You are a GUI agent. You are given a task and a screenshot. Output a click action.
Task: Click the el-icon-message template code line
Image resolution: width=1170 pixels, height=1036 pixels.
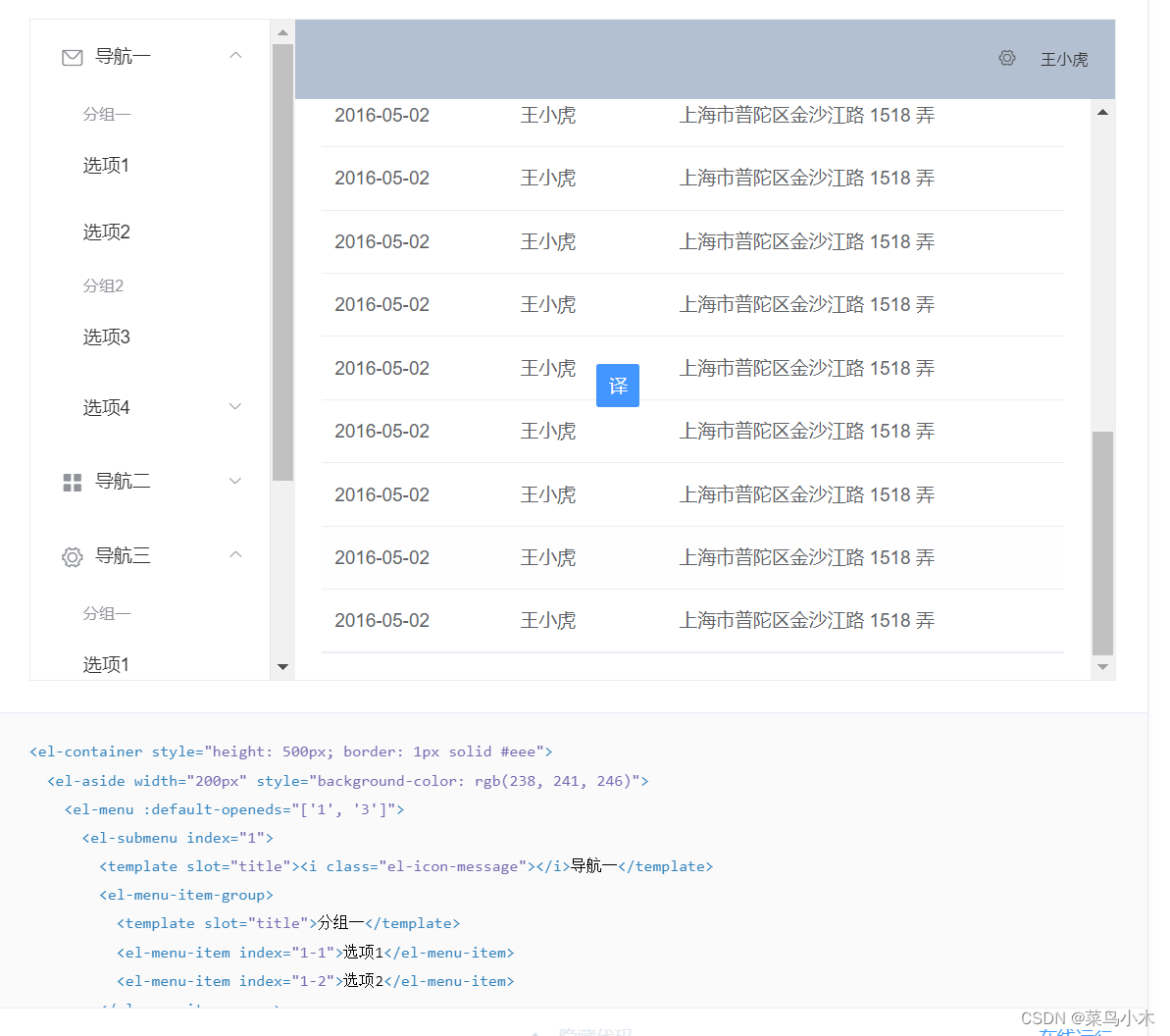407,866
